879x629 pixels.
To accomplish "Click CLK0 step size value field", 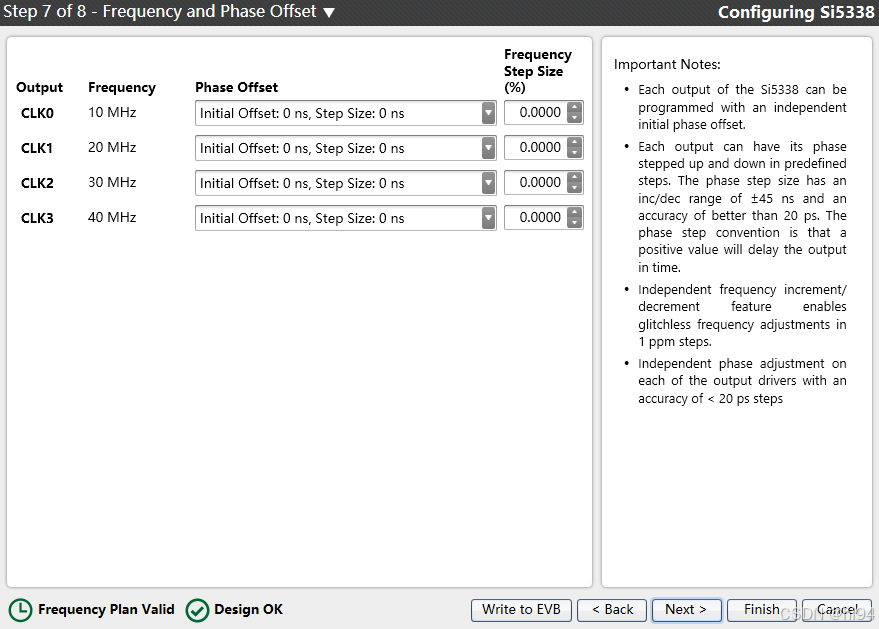I will coord(536,113).
